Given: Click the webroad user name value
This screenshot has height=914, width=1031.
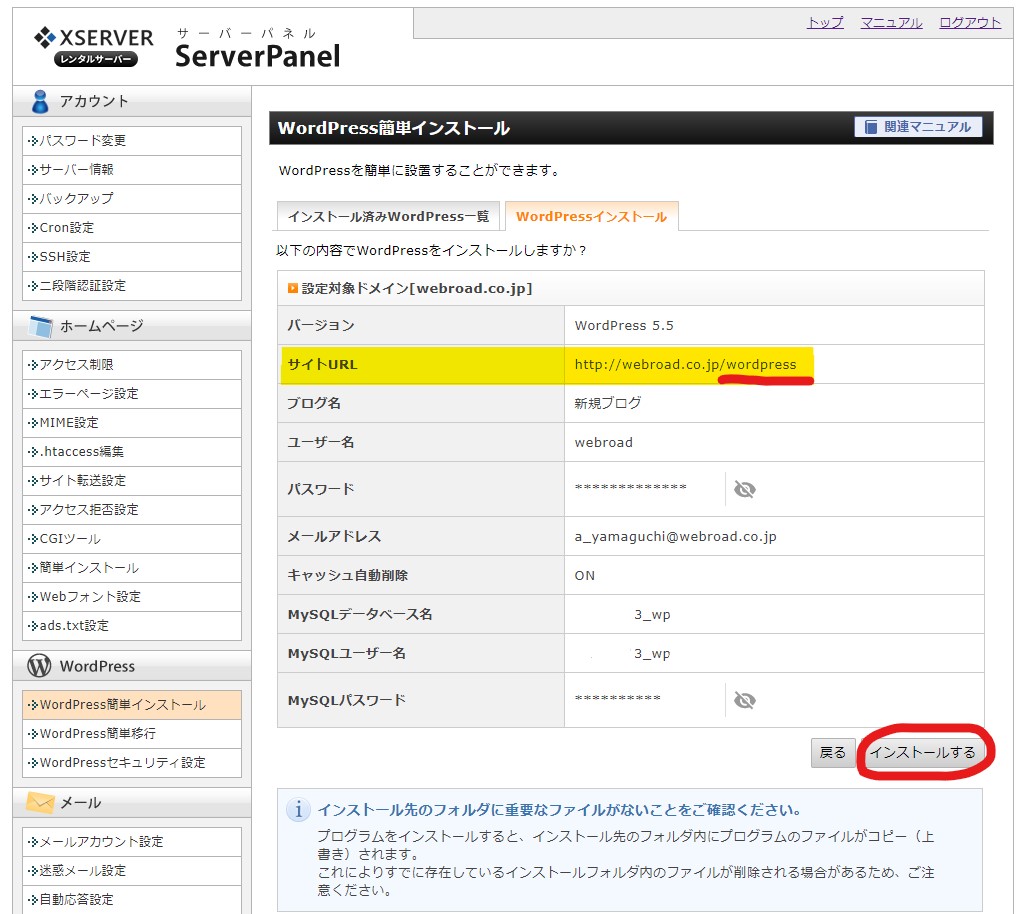Looking at the screenshot, I should point(604,443).
